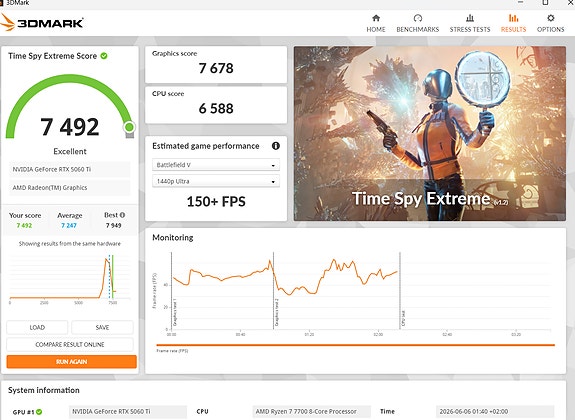Click the SAVE button

pos(102,327)
